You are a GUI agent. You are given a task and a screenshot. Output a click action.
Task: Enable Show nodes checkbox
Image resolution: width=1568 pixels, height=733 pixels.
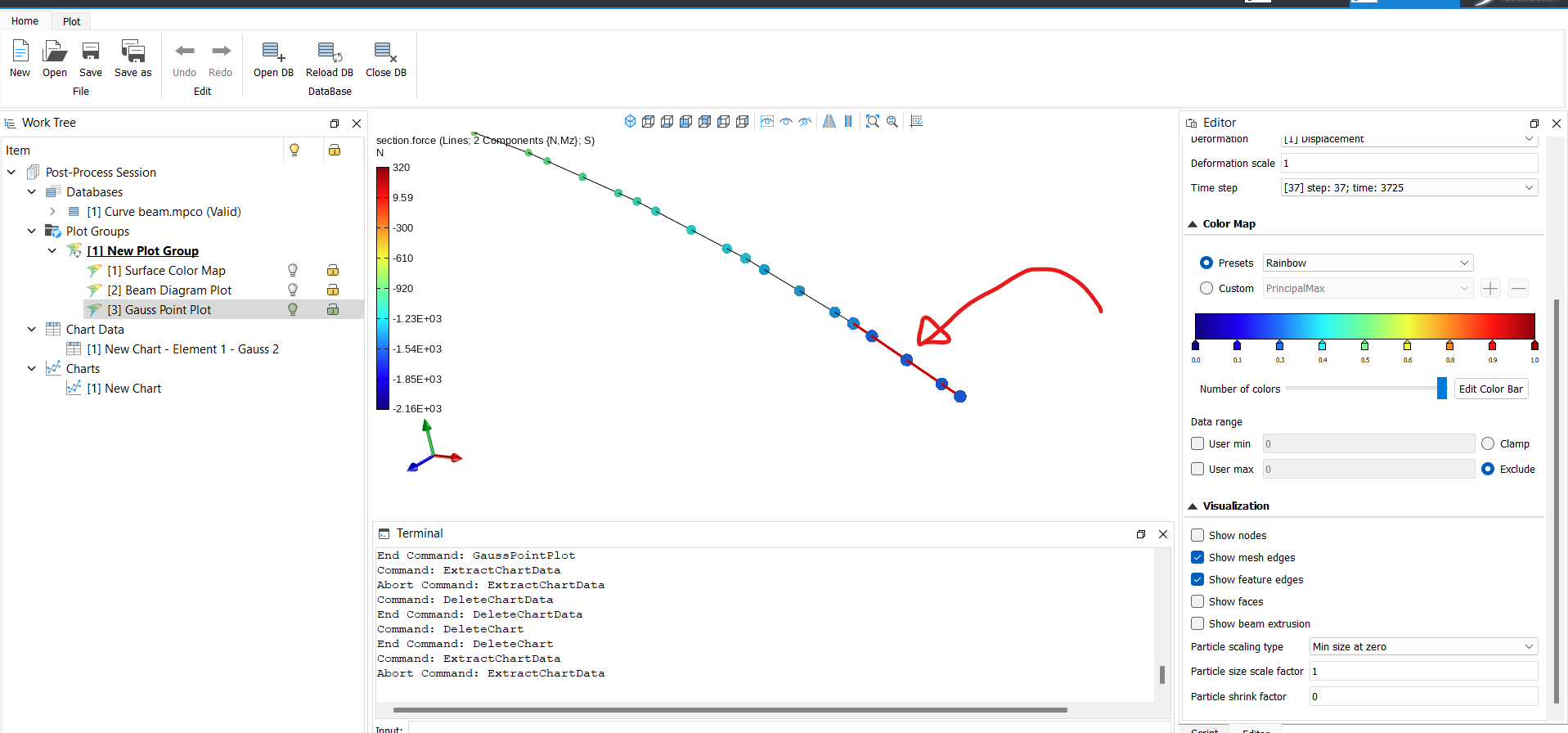click(1197, 535)
